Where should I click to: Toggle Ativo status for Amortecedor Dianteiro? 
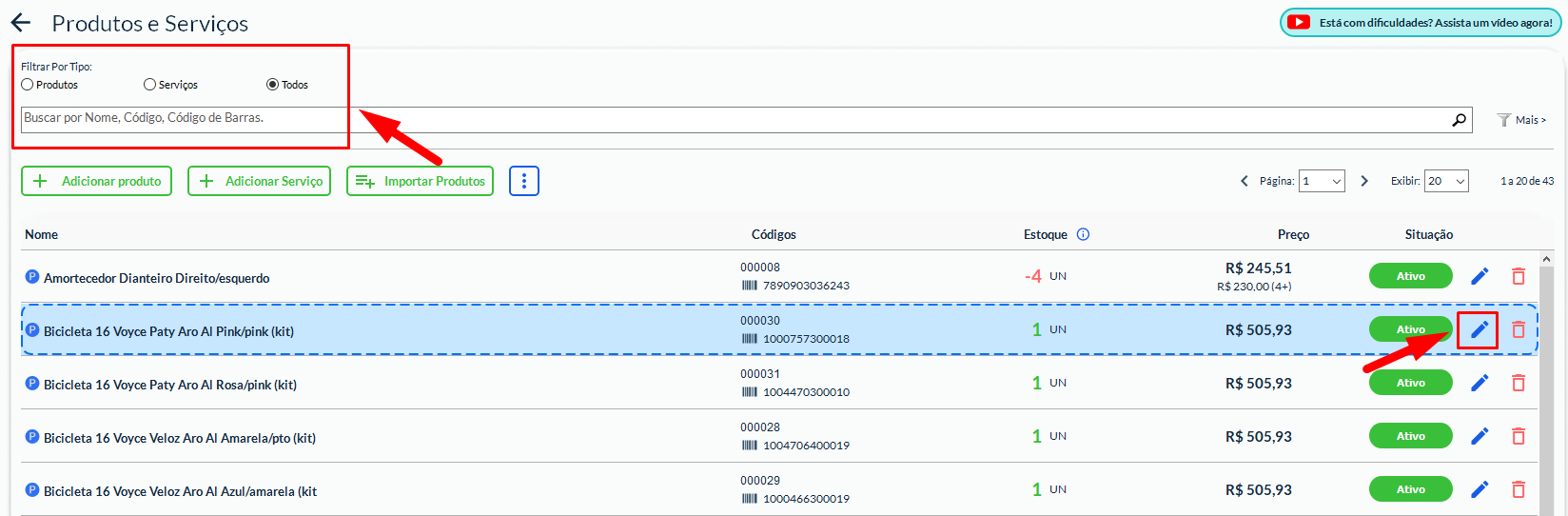(1410, 276)
